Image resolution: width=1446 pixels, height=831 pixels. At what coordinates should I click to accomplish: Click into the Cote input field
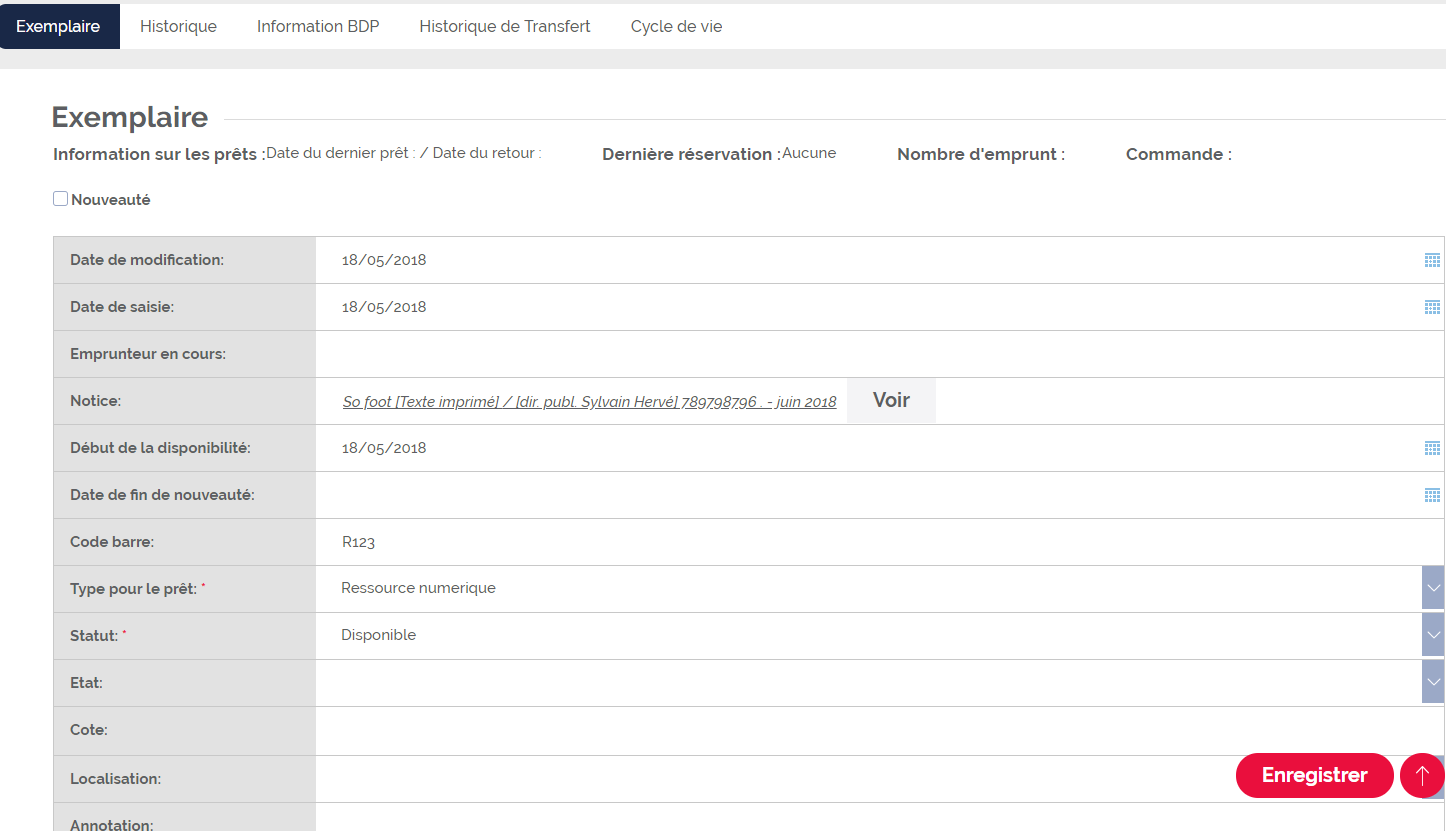point(880,730)
